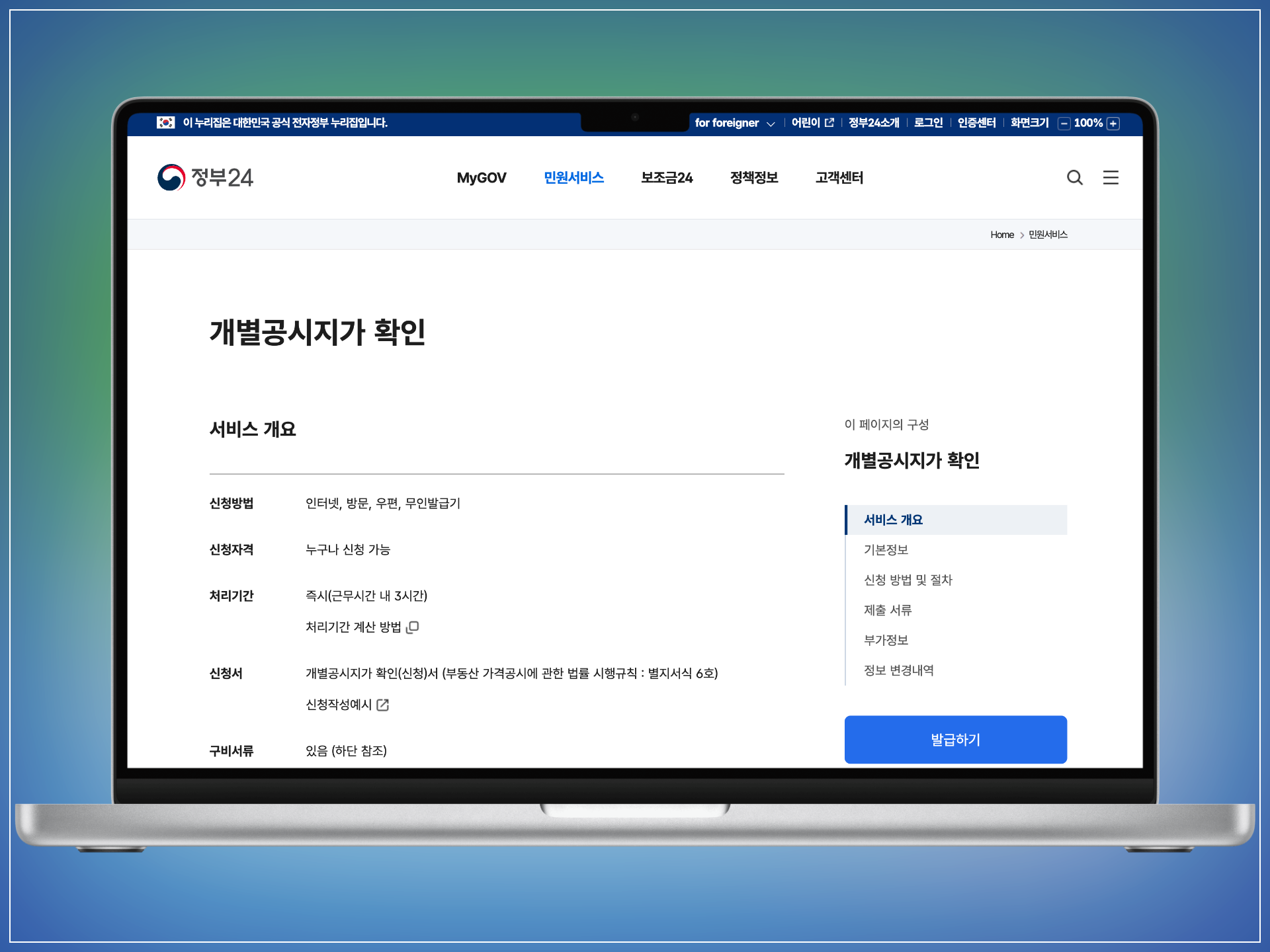The image size is (1270, 952).
Task: Navigate to Home via breadcrumb
Action: 1001,234
